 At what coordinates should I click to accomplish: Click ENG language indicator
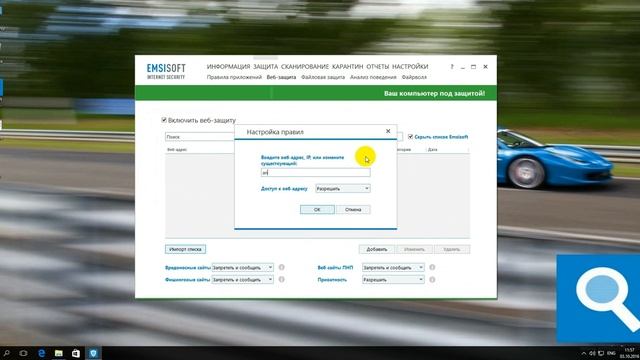coord(611,353)
